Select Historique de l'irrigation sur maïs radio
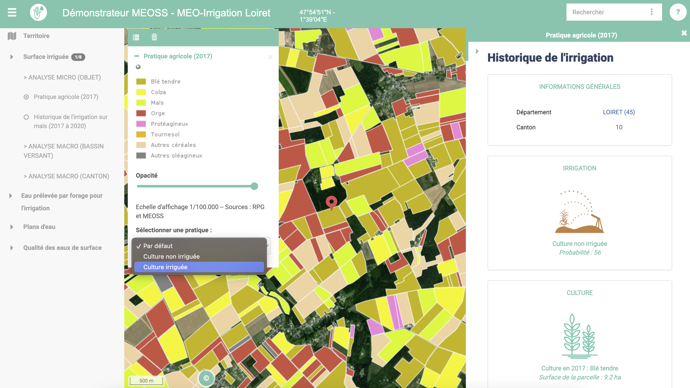Screen dimensions: 690x388 tap(26, 117)
